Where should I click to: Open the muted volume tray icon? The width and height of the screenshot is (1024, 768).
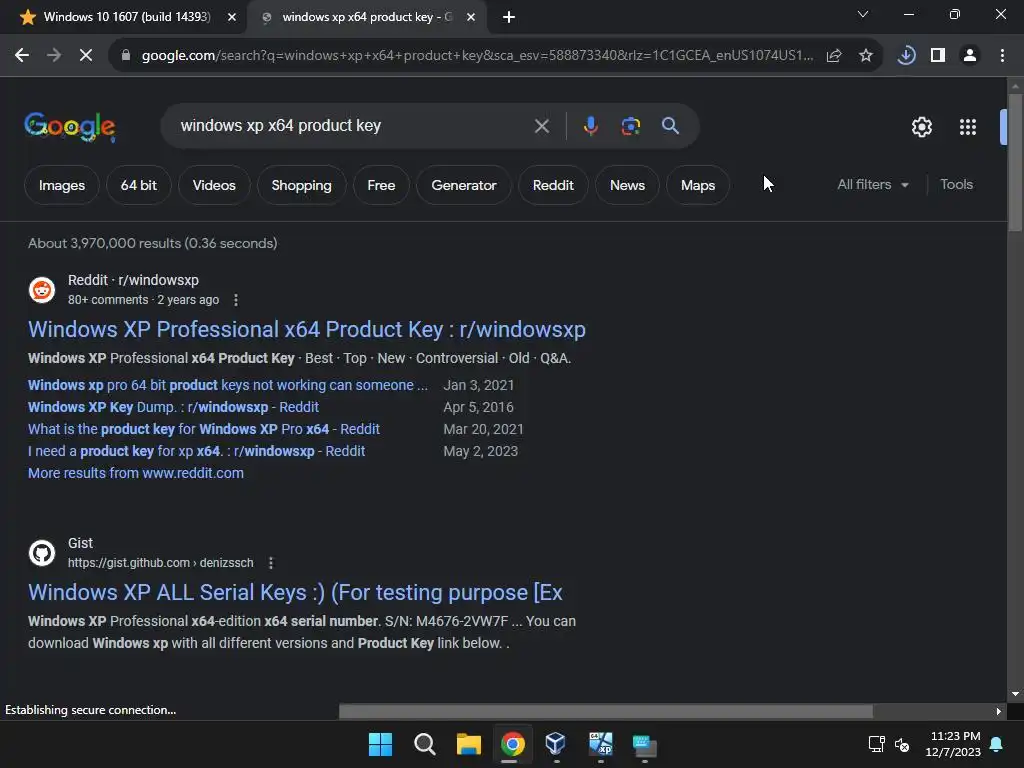(x=902, y=744)
